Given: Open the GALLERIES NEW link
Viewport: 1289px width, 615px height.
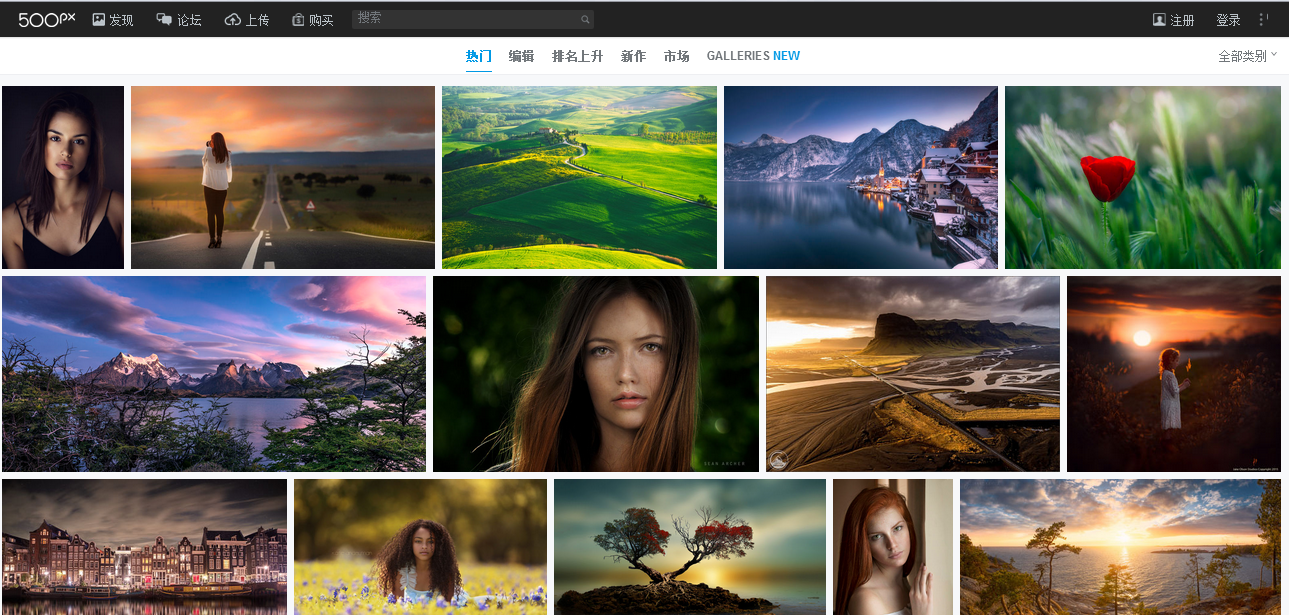Looking at the screenshot, I should (752, 56).
